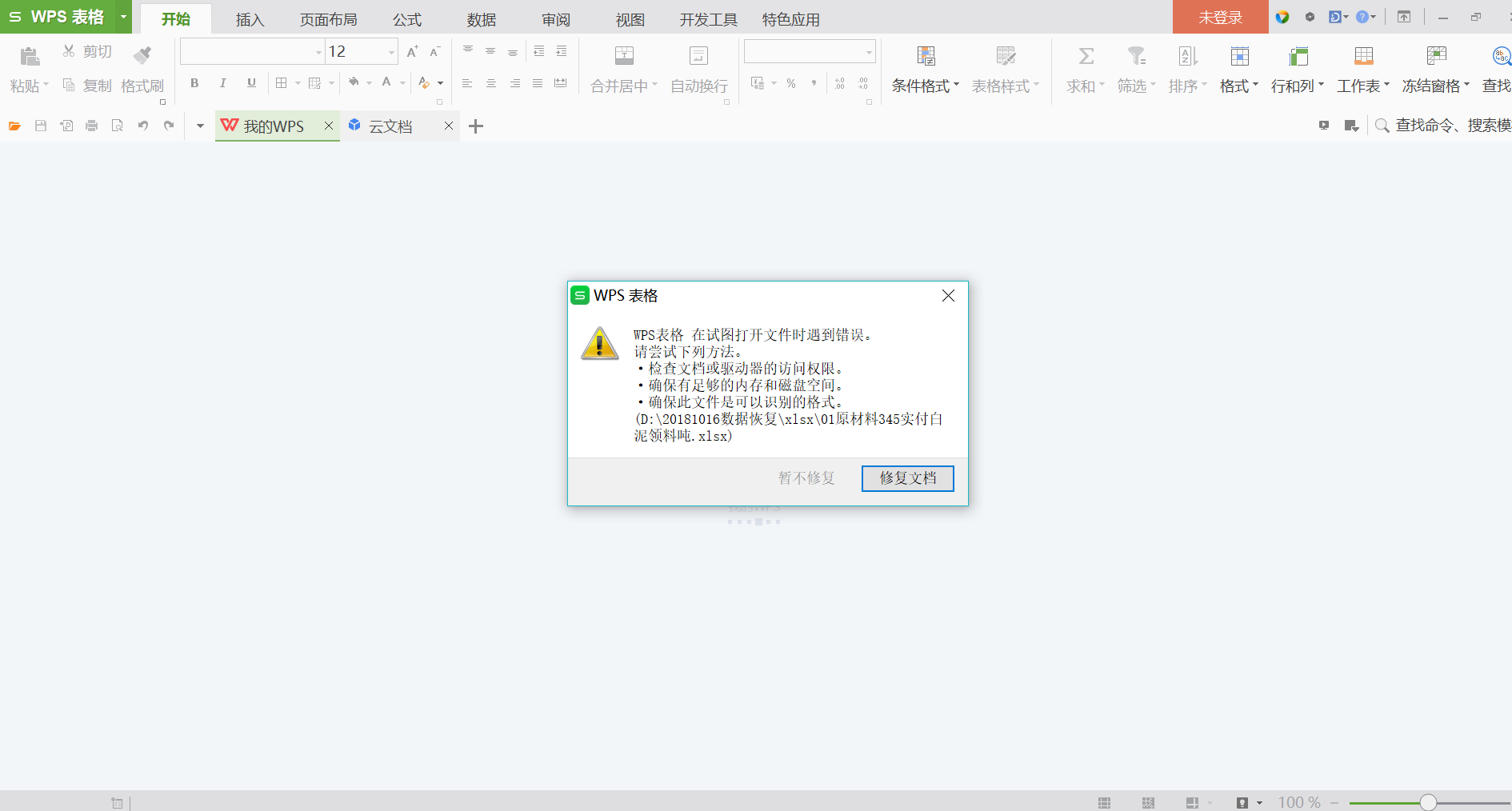Viewport: 1512px width, 811px height.
Task: Expand the quick access toolbar customize arrow
Action: (200, 126)
